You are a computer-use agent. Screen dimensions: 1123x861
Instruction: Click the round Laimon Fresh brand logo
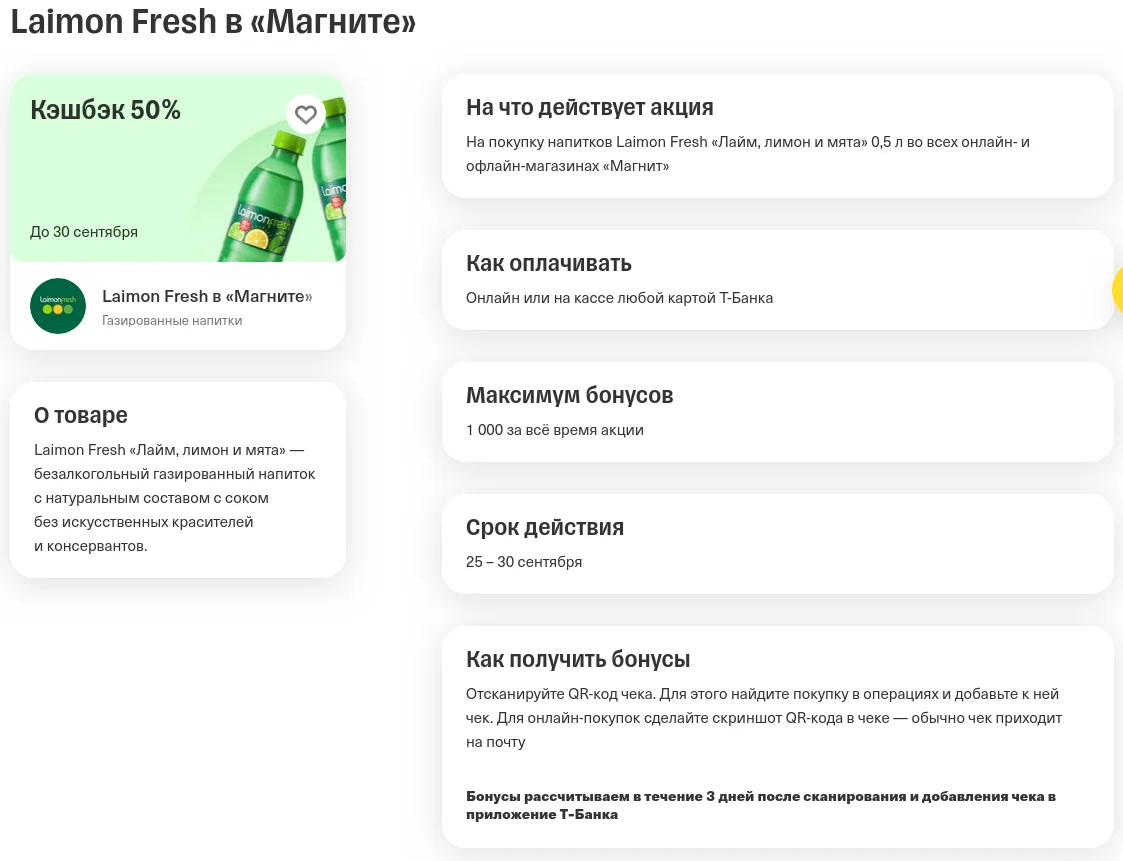point(58,306)
